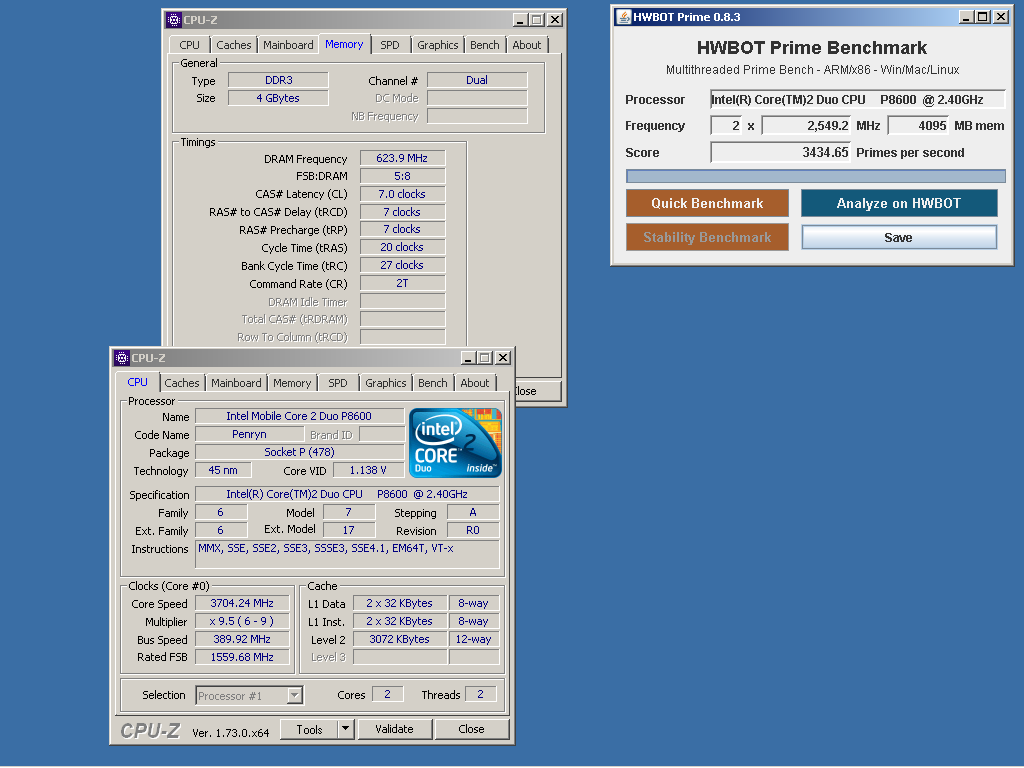Select About tab in front CPU-Z window

[x=475, y=383]
